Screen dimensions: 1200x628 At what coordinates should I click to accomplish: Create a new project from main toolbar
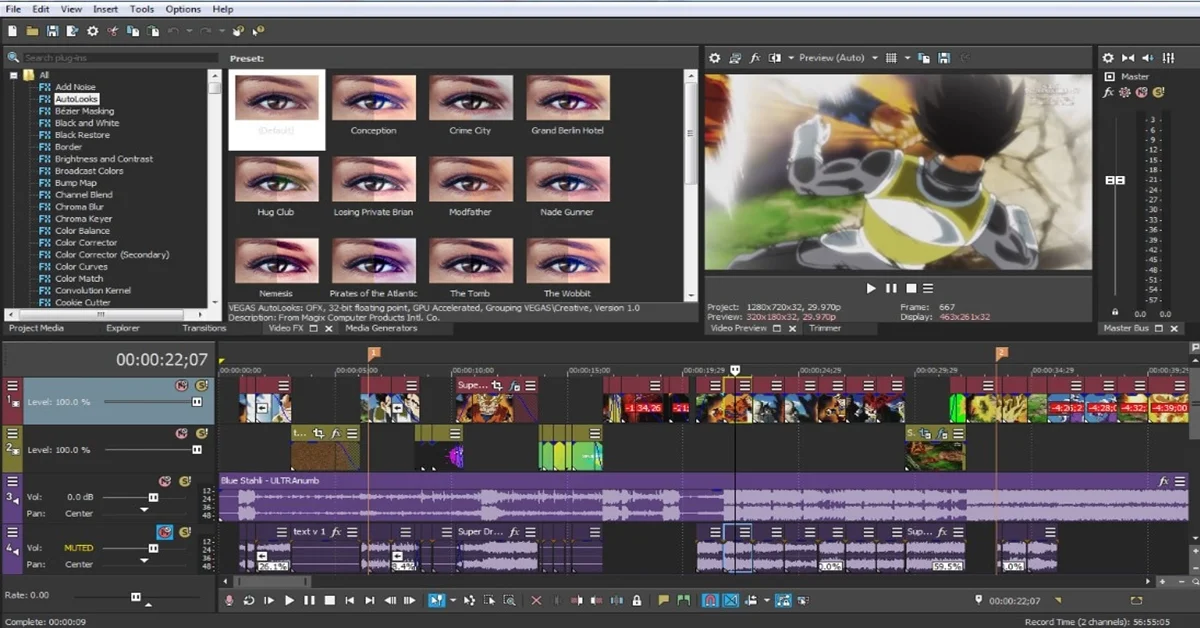point(12,31)
